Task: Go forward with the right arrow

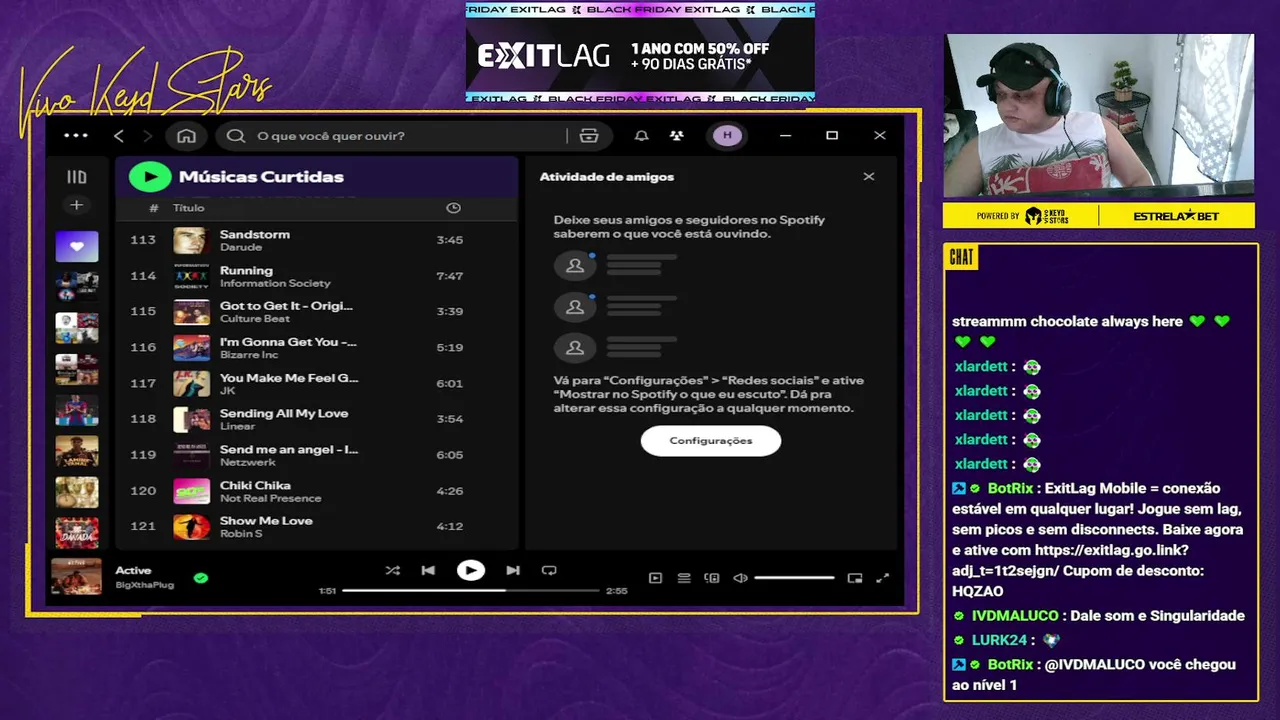Action: [x=148, y=136]
